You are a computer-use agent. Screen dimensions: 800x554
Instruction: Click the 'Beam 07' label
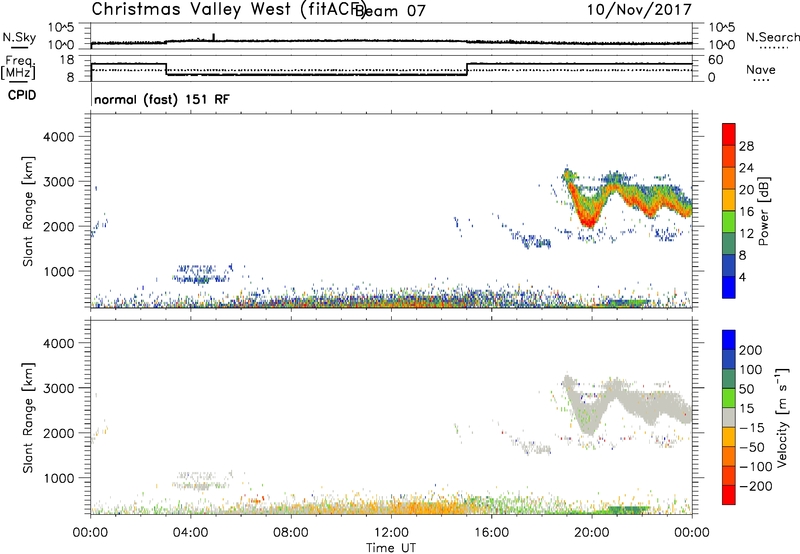[390, 11]
